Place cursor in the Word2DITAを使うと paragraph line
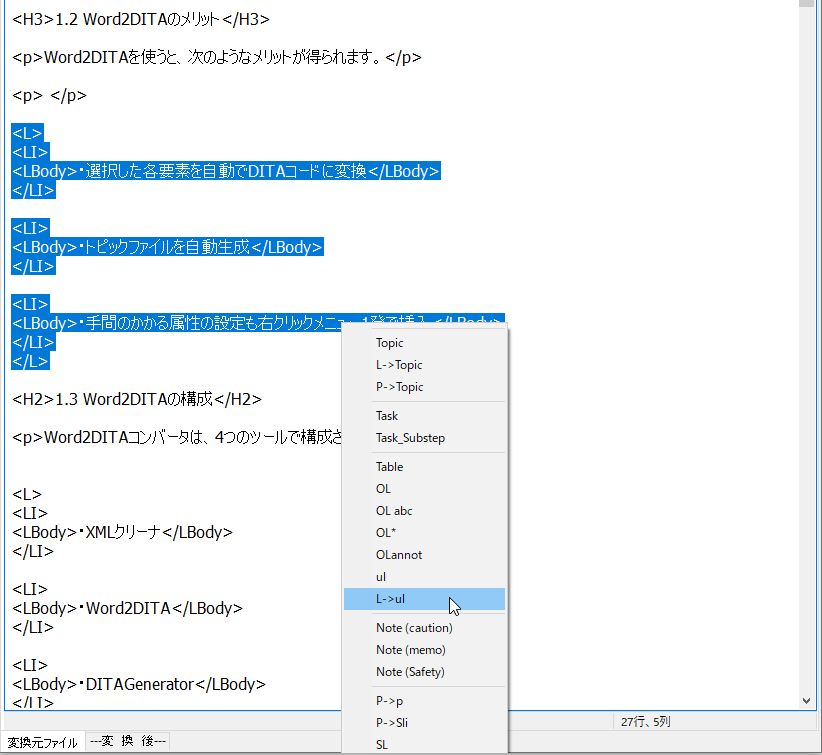 coord(217,57)
